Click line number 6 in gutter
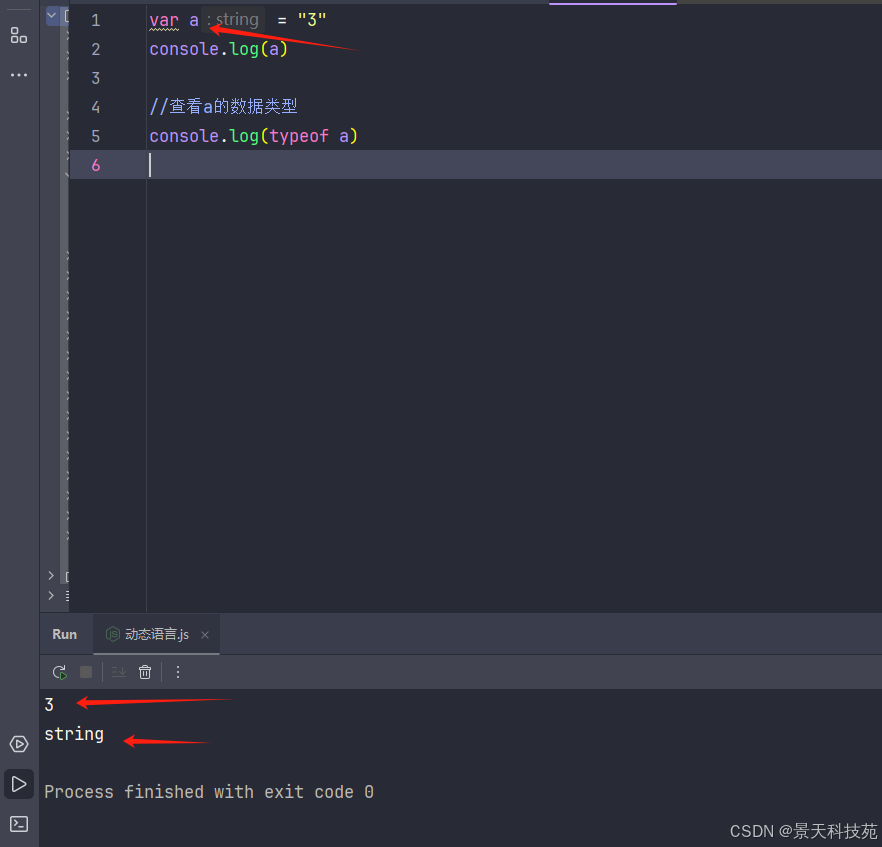882x847 pixels. point(96,165)
